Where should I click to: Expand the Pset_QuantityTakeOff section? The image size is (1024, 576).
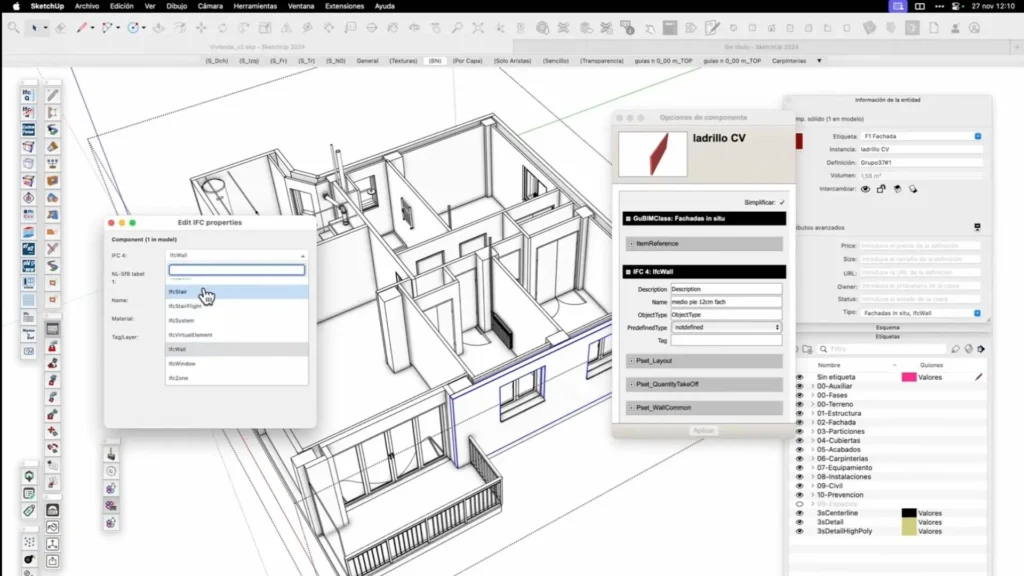704,384
